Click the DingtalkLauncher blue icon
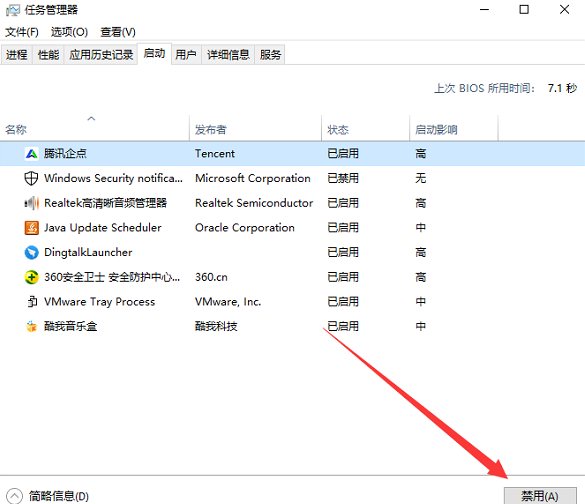Image resolution: width=585 pixels, height=504 pixels. coord(31,253)
